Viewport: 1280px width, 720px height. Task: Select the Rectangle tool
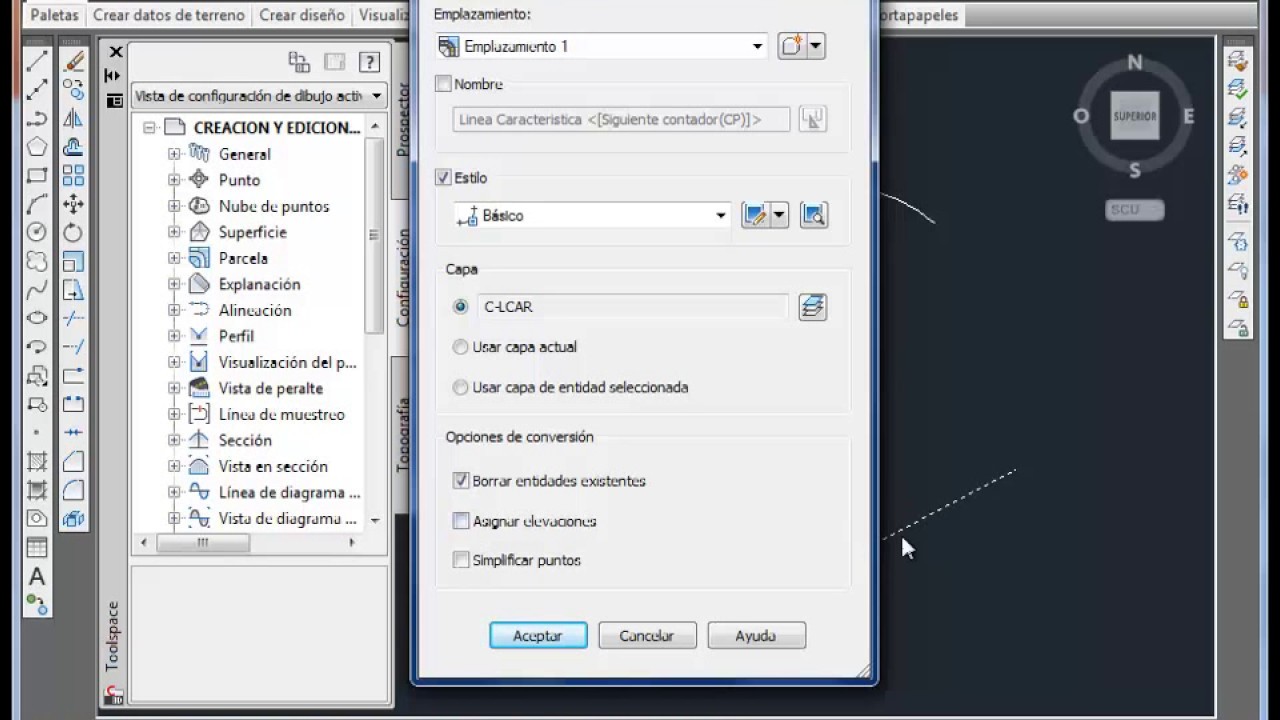[37, 175]
